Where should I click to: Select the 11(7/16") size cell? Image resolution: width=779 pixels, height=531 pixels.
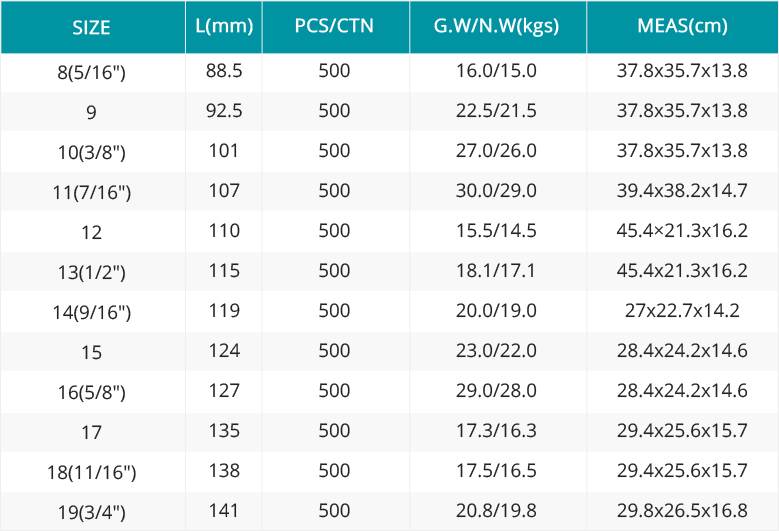tap(92, 192)
